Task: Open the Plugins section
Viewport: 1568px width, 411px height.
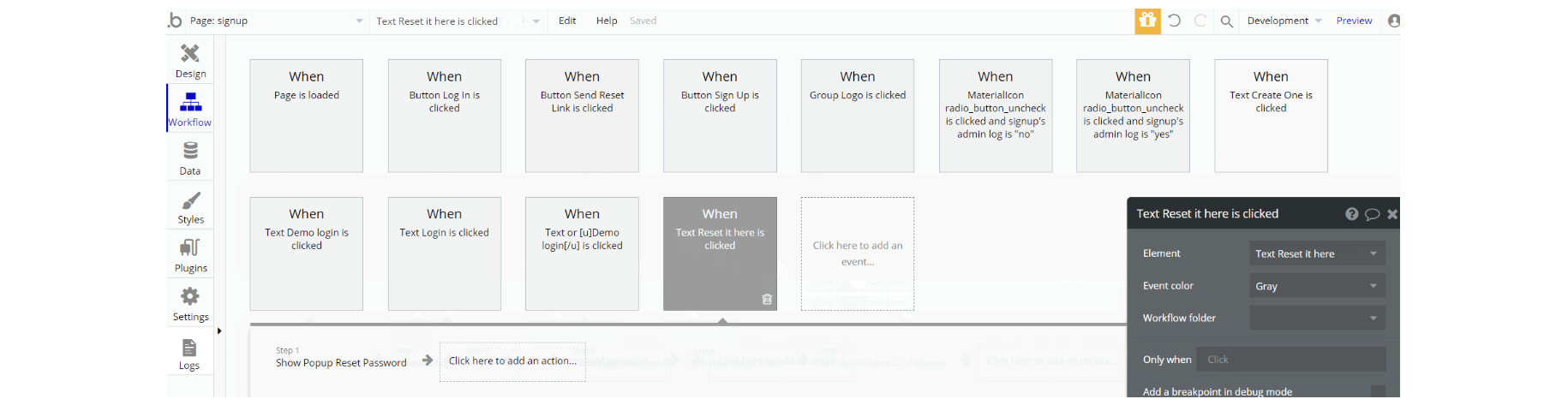Action: pos(190,255)
